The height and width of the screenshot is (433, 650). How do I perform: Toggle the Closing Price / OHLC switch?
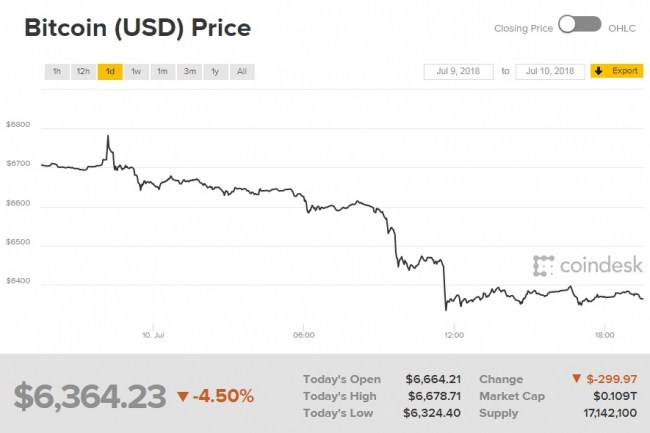click(580, 26)
